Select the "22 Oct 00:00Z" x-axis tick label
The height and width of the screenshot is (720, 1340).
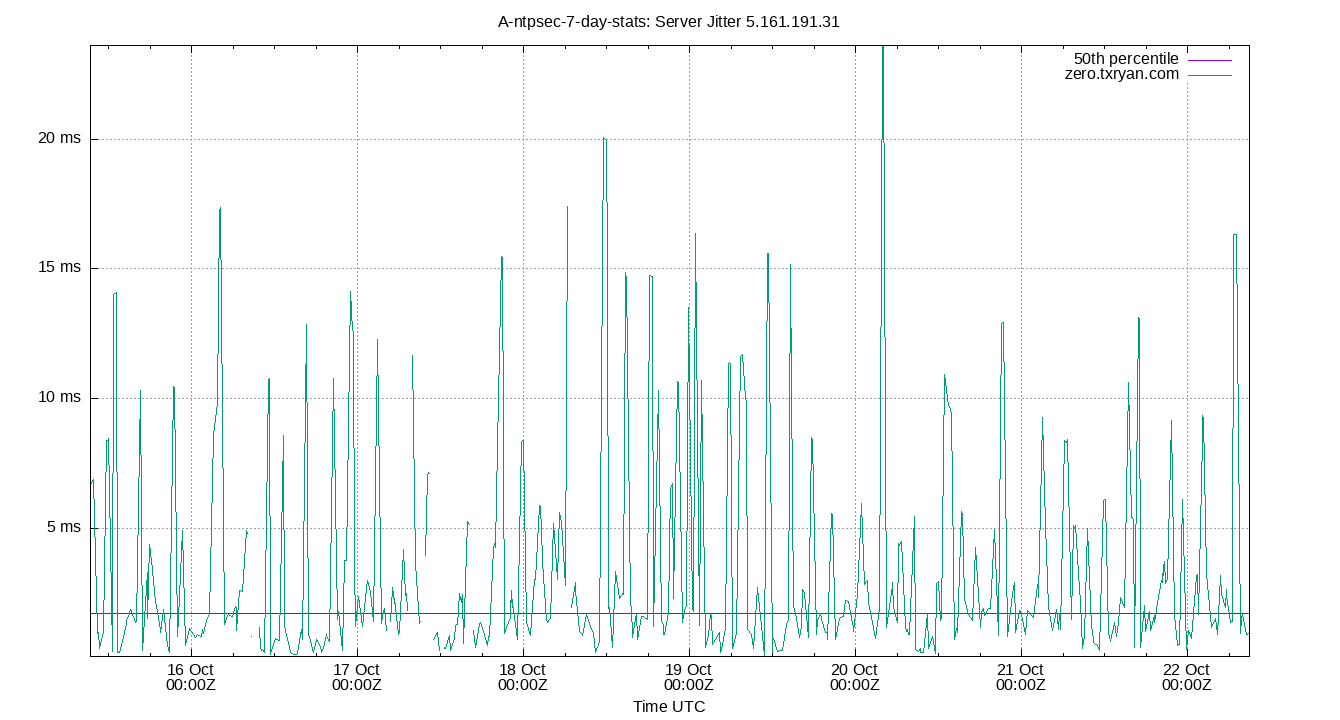pyautogui.click(x=1186, y=677)
